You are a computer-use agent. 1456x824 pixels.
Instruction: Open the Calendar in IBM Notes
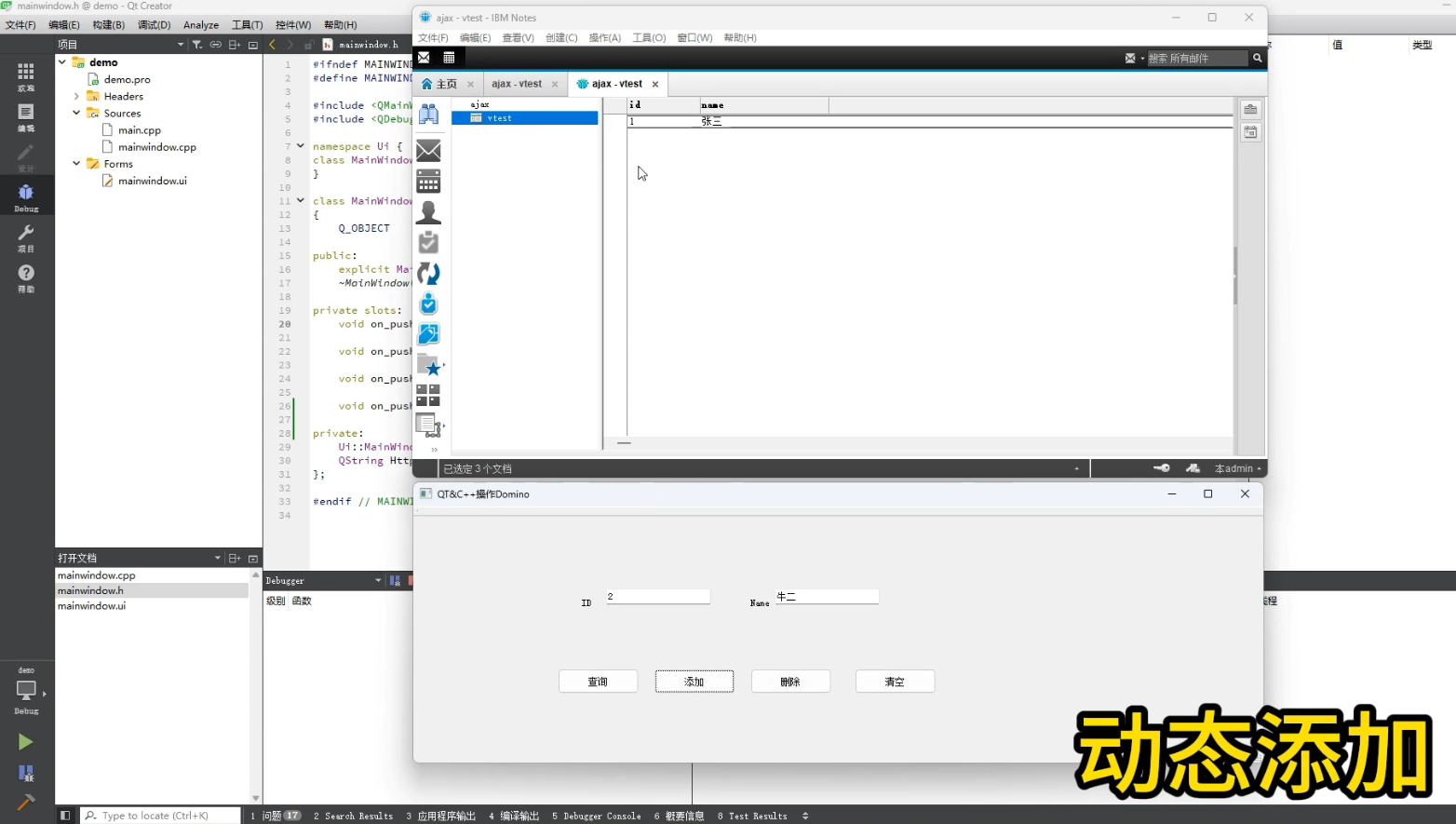(x=428, y=181)
